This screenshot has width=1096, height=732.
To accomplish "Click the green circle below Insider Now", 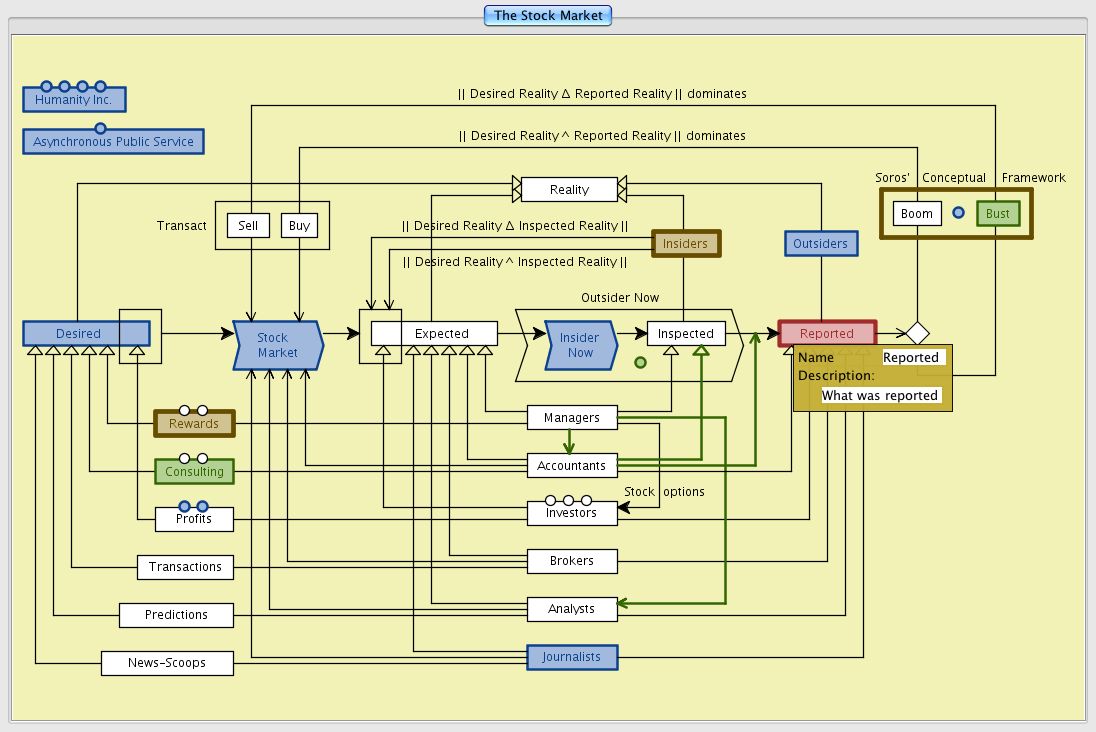I will pos(641,362).
